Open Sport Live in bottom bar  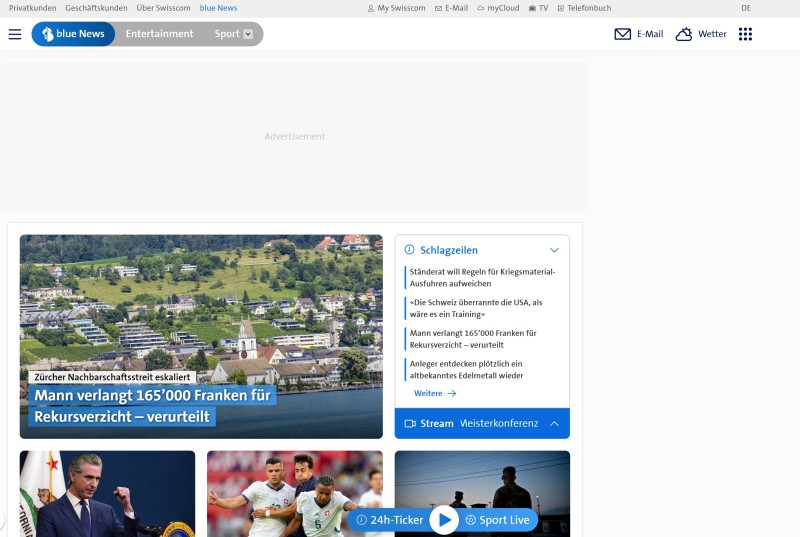point(497,520)
